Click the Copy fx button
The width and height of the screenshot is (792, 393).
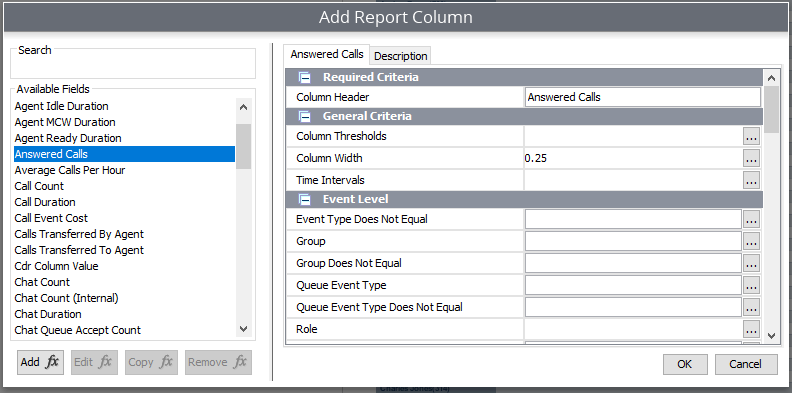151,362
